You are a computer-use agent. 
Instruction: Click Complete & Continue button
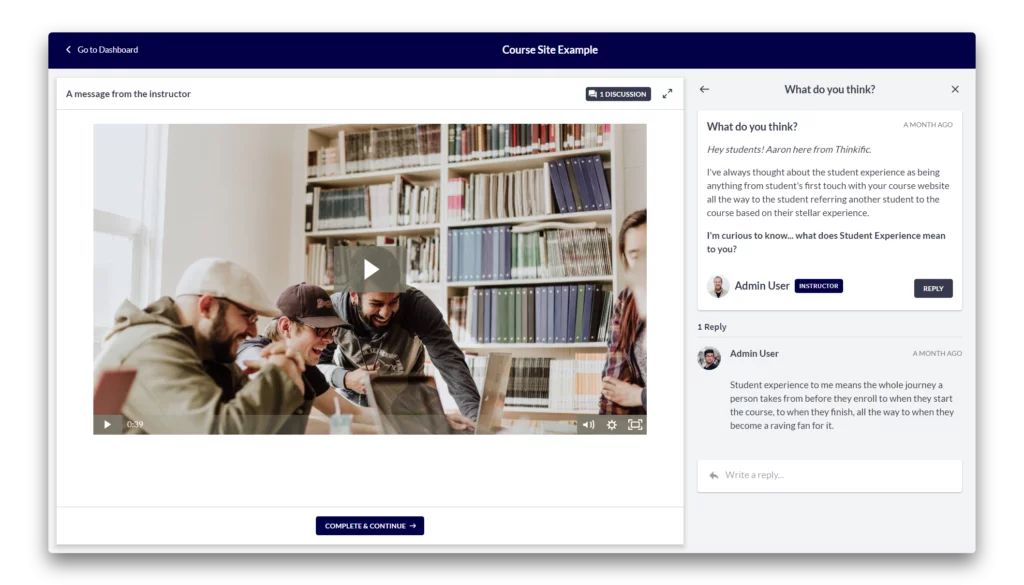370,526
